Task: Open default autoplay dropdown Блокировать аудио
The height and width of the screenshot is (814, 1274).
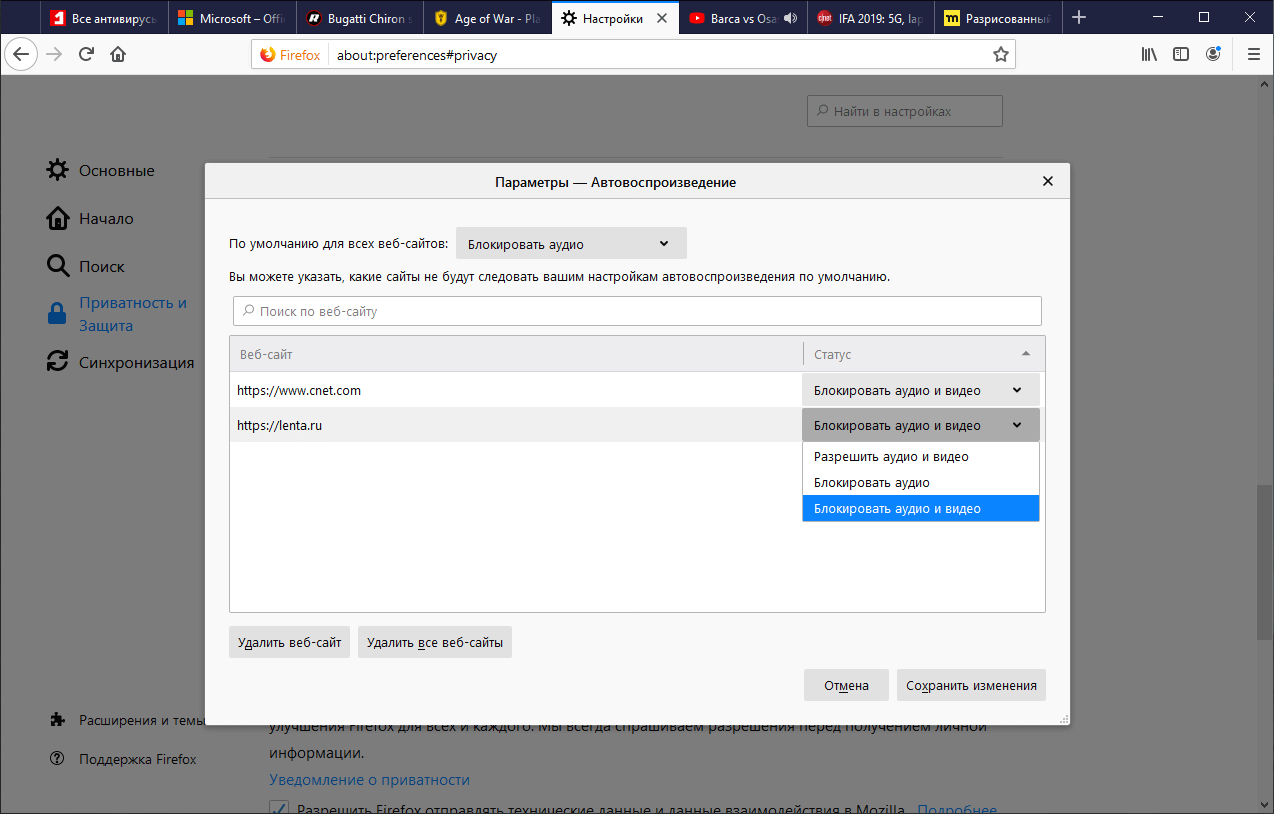Action: [571, 244]
